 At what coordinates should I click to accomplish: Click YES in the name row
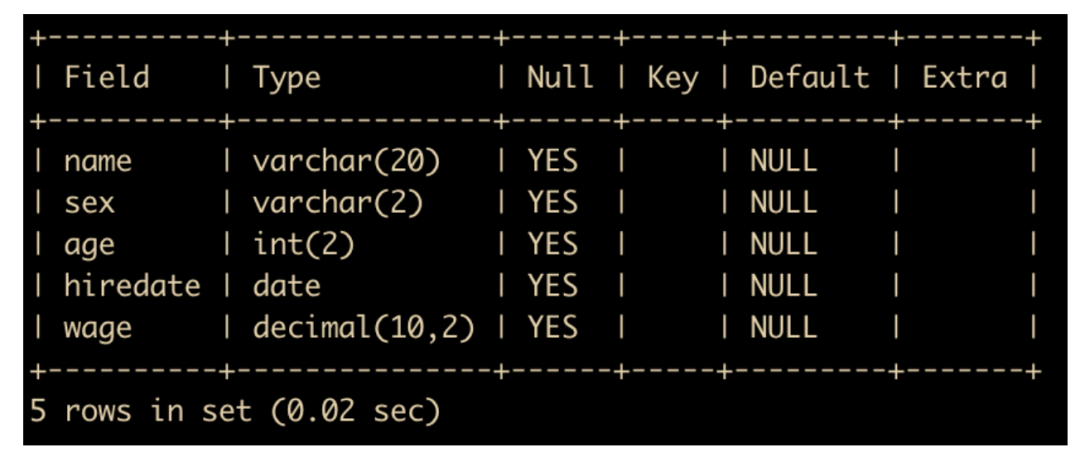tap(553, 162)
